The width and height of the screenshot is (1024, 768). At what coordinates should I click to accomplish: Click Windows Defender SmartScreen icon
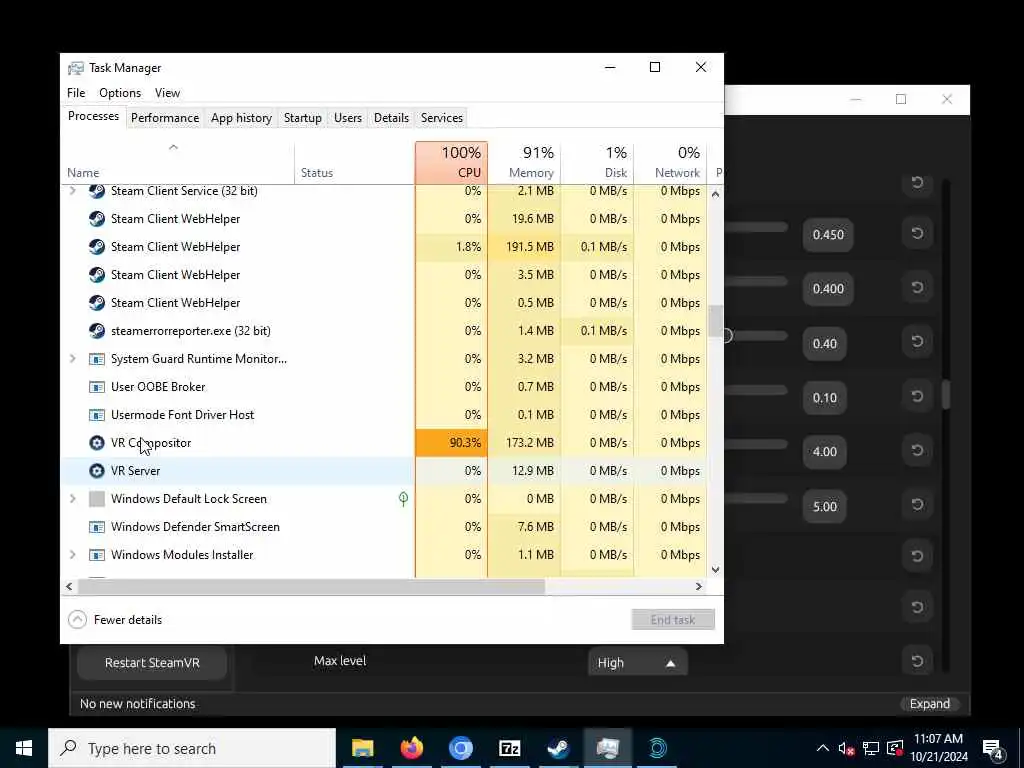97,527
